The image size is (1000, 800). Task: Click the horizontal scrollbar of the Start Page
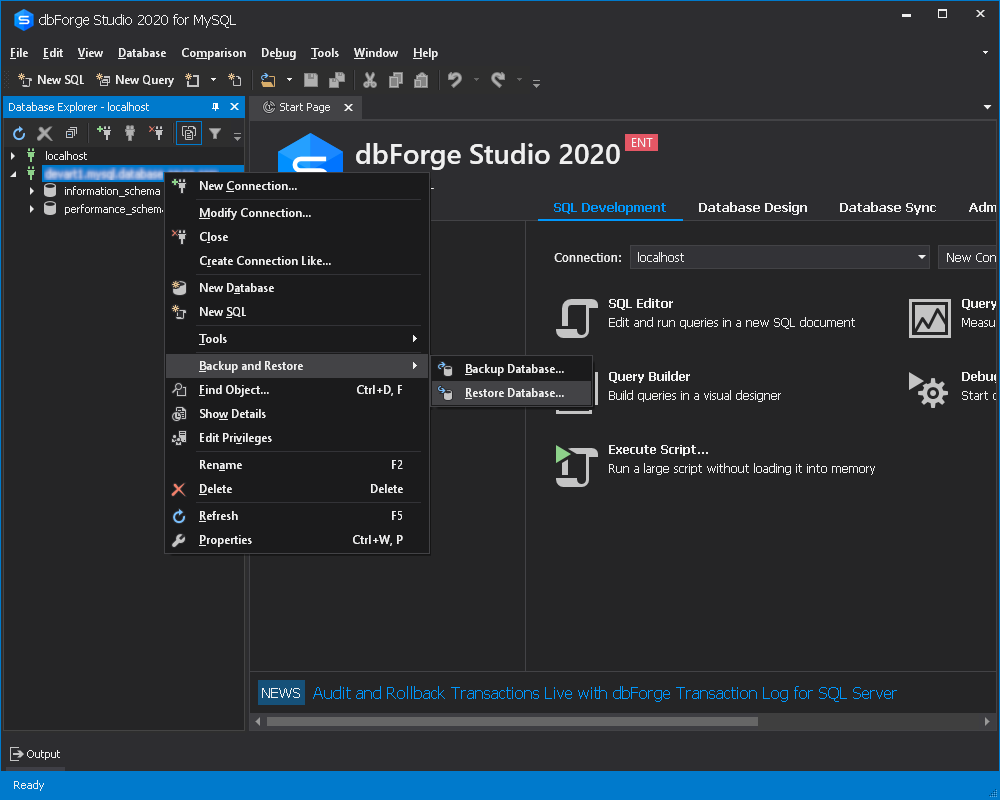point(512,722)
